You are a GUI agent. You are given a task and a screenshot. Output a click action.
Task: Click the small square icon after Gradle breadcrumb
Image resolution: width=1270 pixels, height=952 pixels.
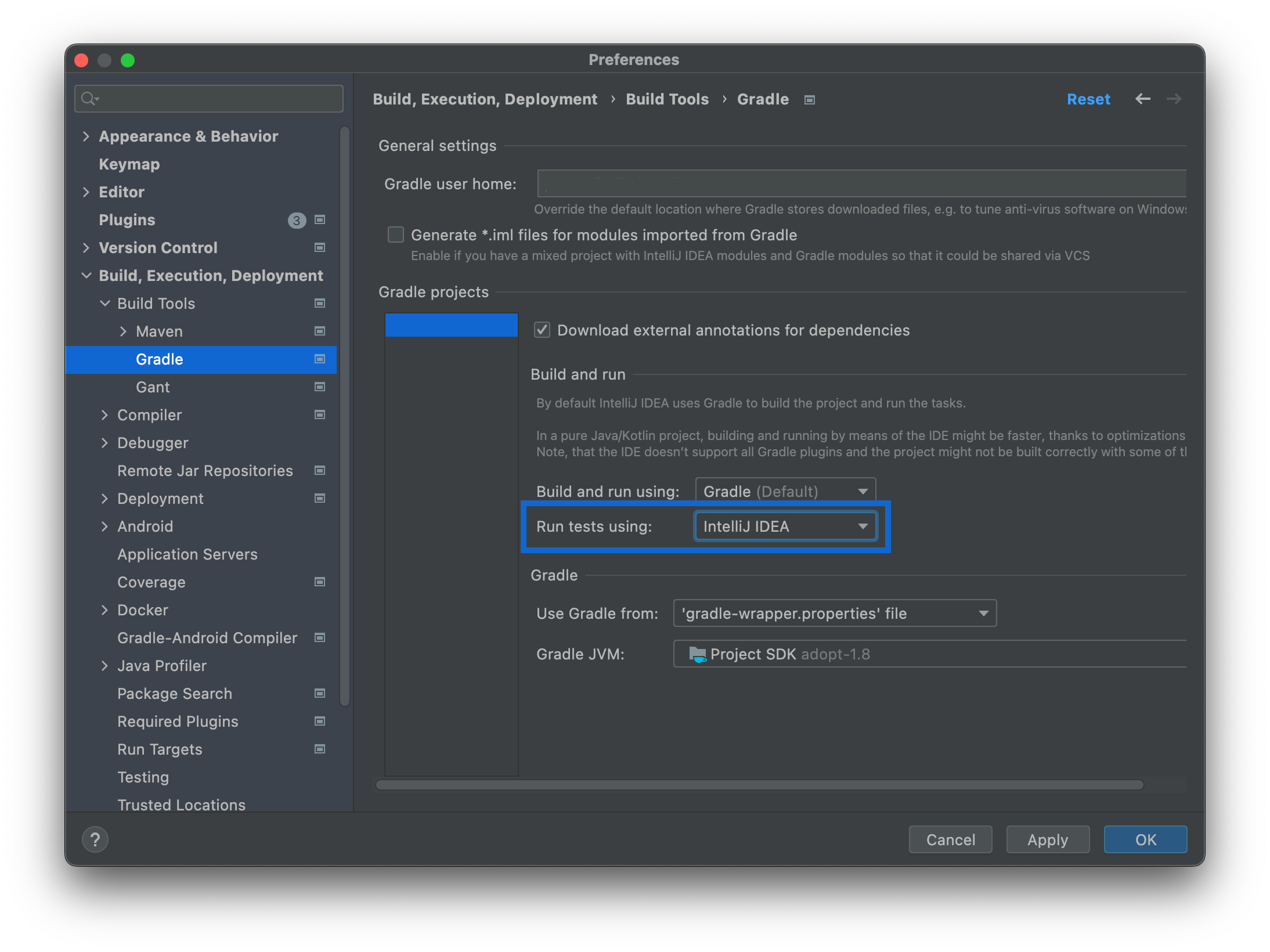809,99
